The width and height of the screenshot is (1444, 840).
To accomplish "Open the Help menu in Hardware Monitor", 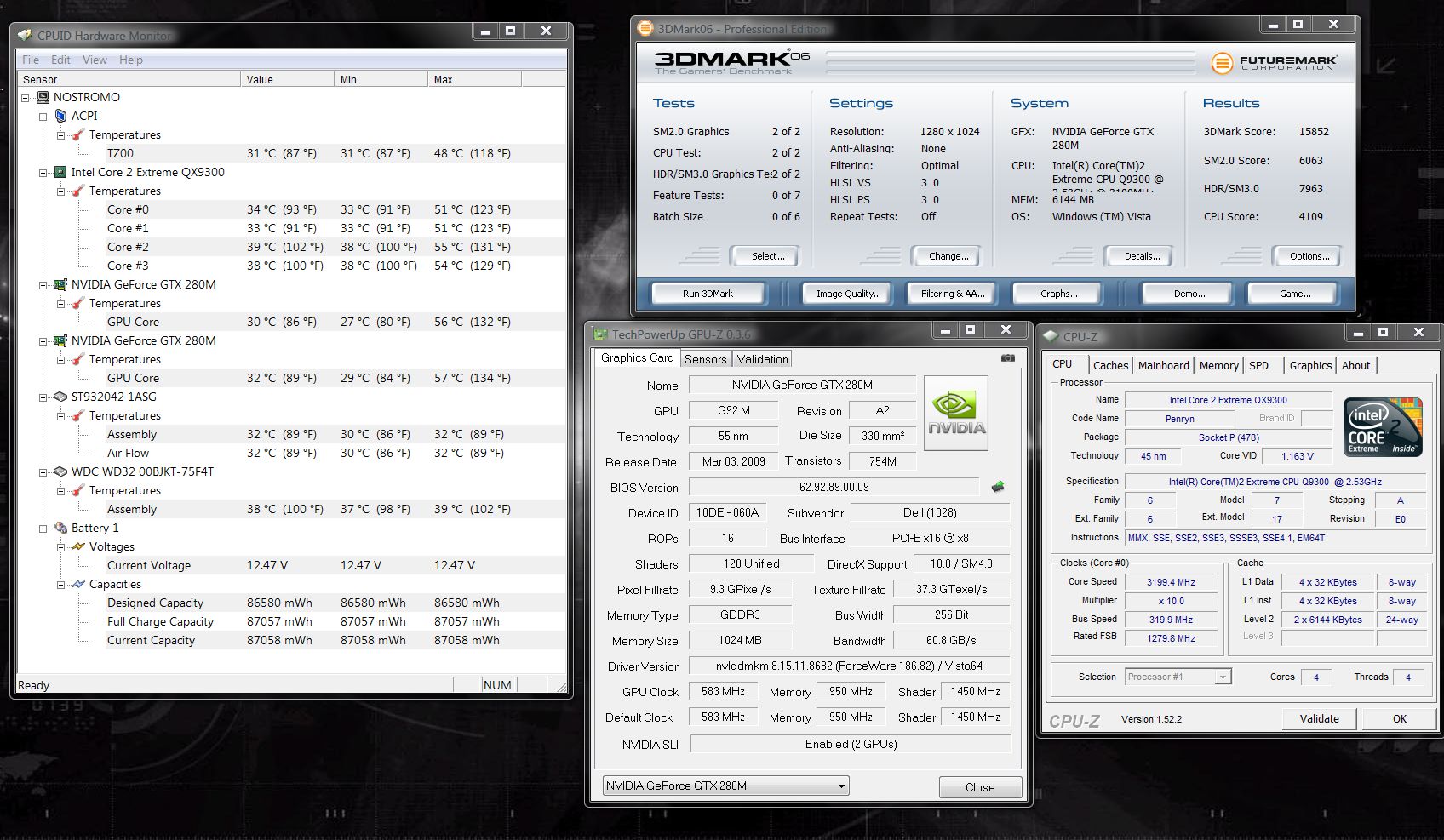I will [x=131, y=60].
